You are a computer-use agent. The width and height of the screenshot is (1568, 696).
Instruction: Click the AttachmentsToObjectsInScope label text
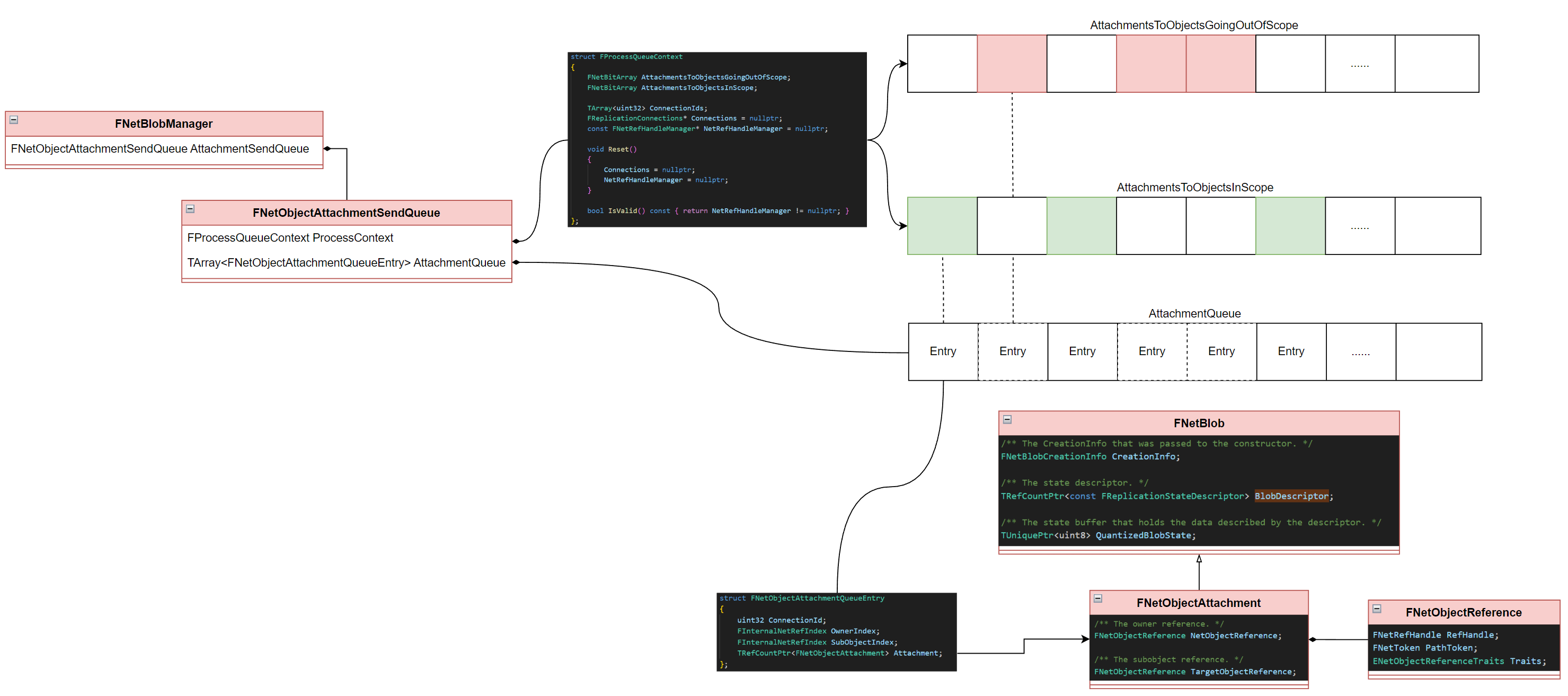coord(1194,188)
